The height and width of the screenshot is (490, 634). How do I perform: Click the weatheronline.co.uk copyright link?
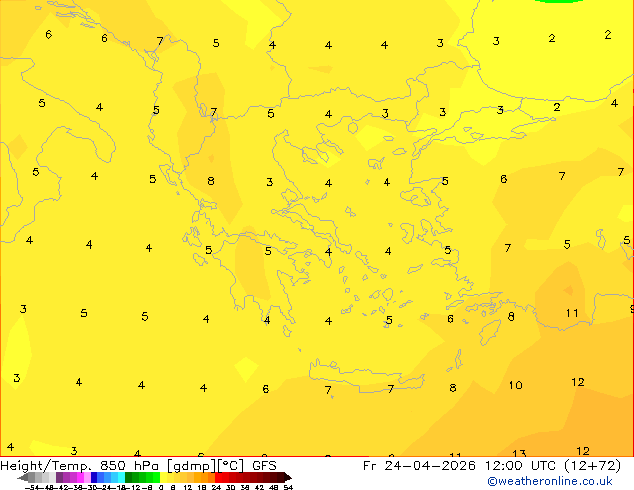[x=549, y=481]
